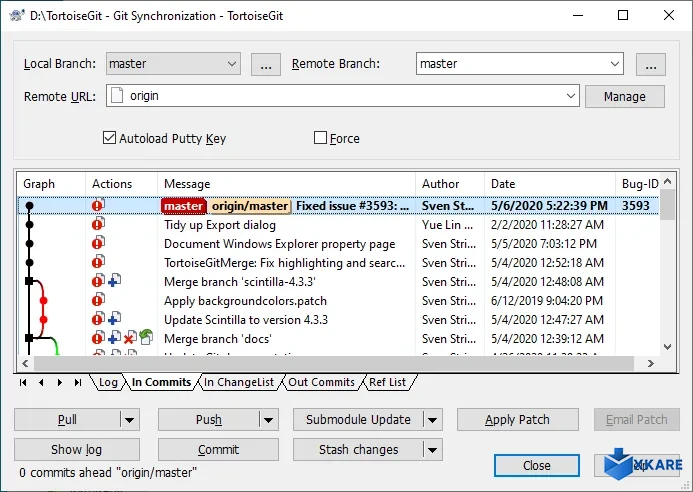The image size is (693, 492).
Task: Click the Bug-ID value 3593
Action: [636, 206]
